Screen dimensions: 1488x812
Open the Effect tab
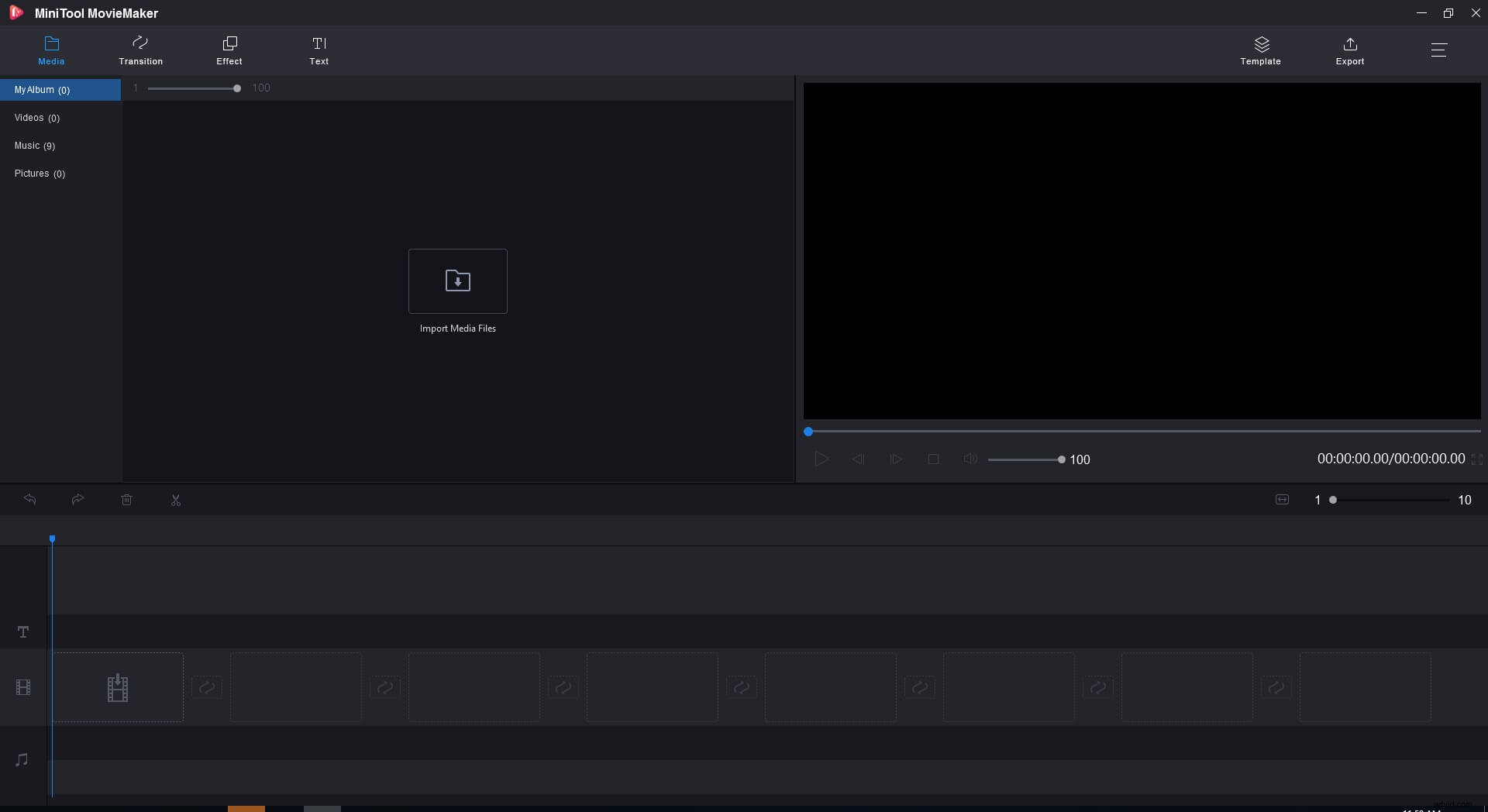[229, 50]
